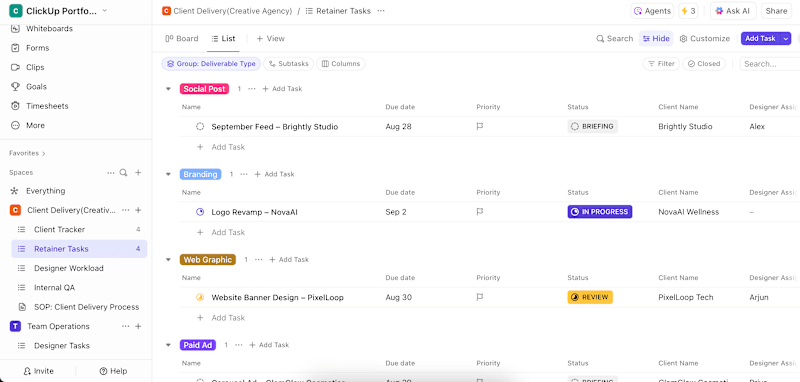Collapse the Web Graphic group

pyautogui.click(x=168, y=260)
